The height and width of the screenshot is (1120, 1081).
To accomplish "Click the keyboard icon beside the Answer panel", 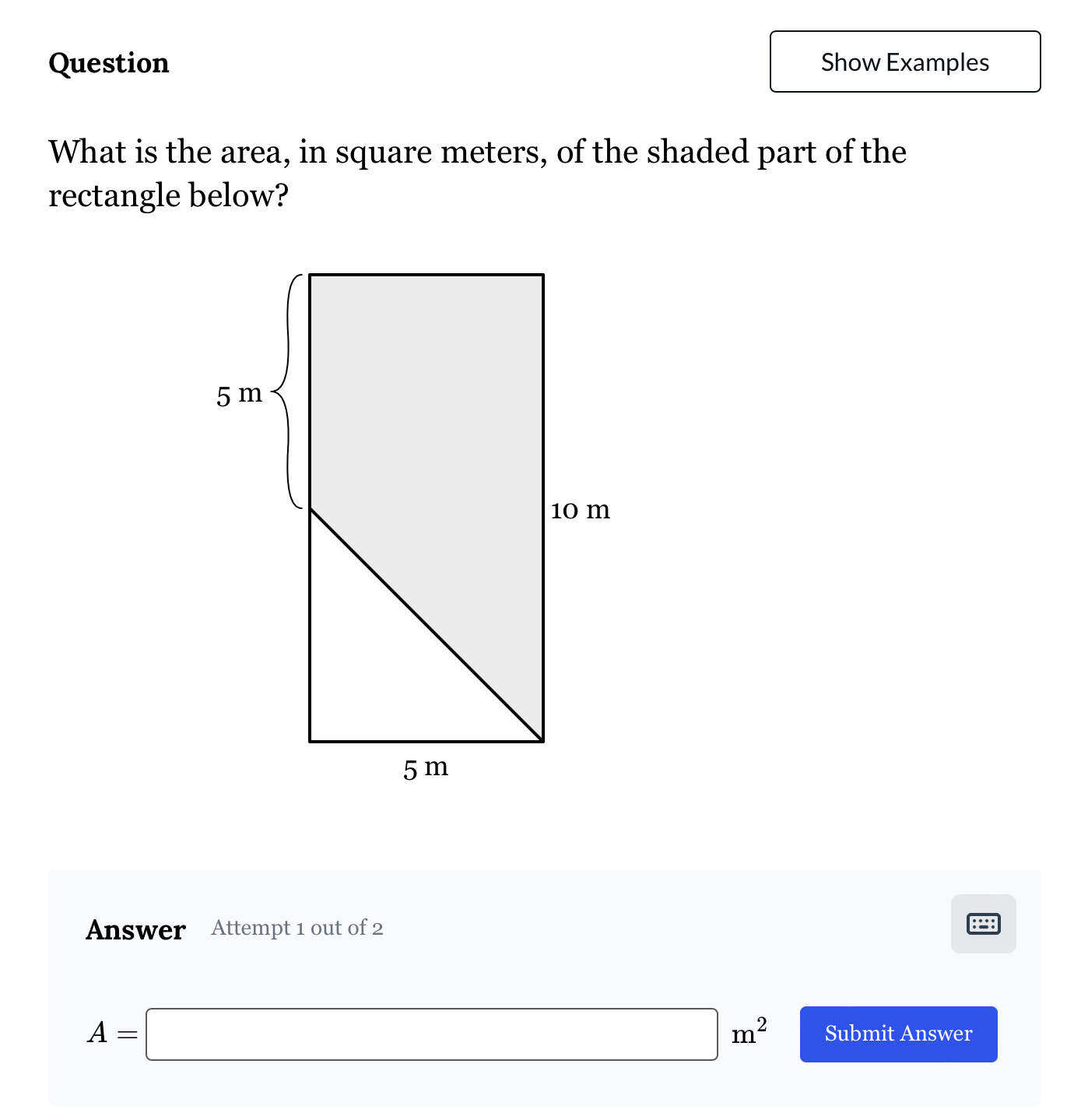I will [983, 924].
